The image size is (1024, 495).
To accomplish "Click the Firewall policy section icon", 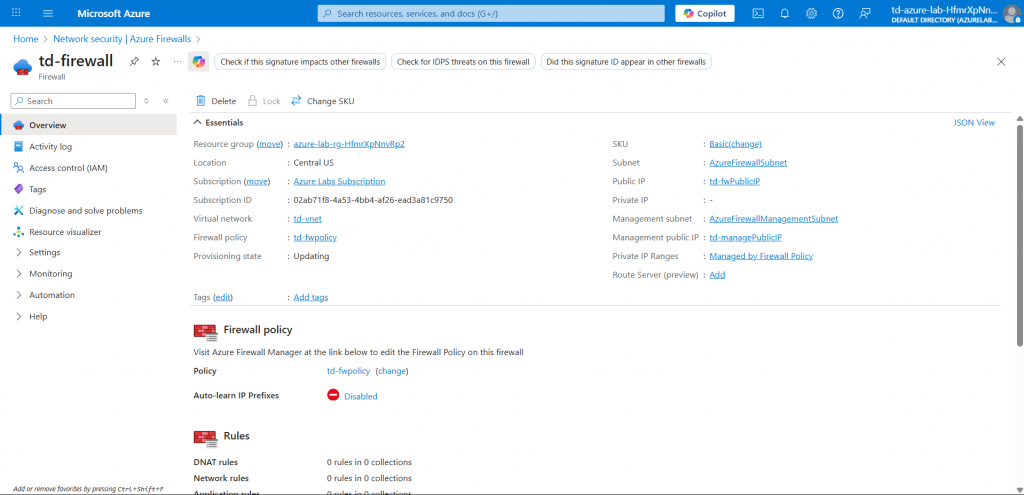I will [206, 332].
